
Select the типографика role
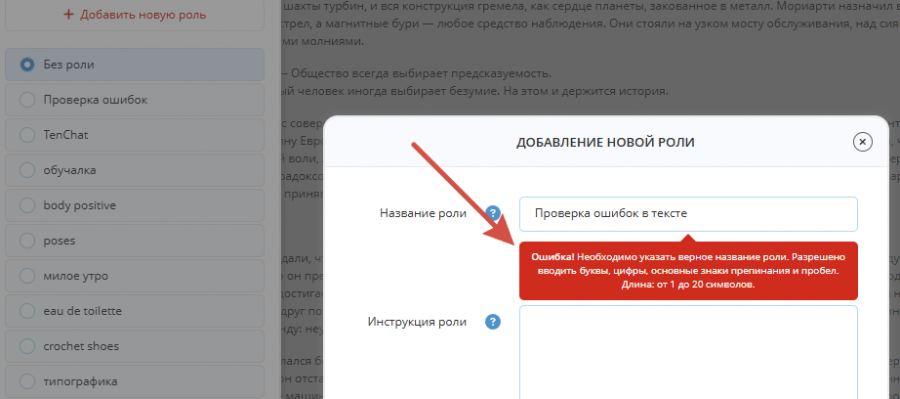pyautogui.click(x=135, y=381)
